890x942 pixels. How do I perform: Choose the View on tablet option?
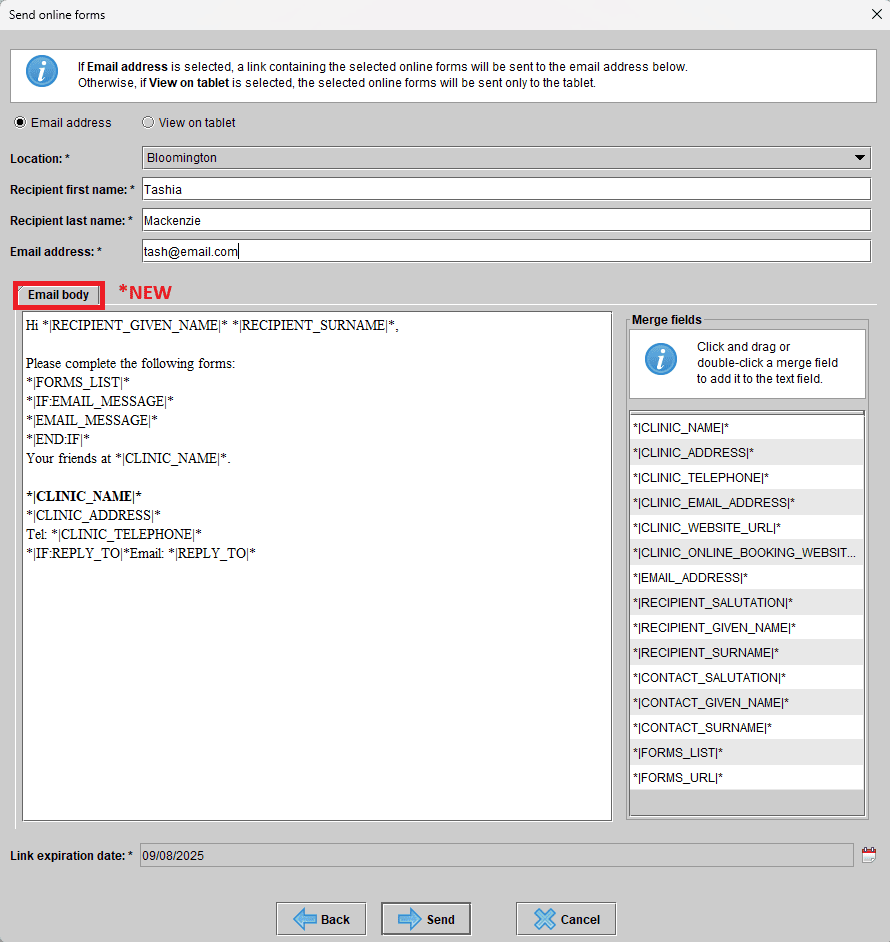tap(148, 123)
